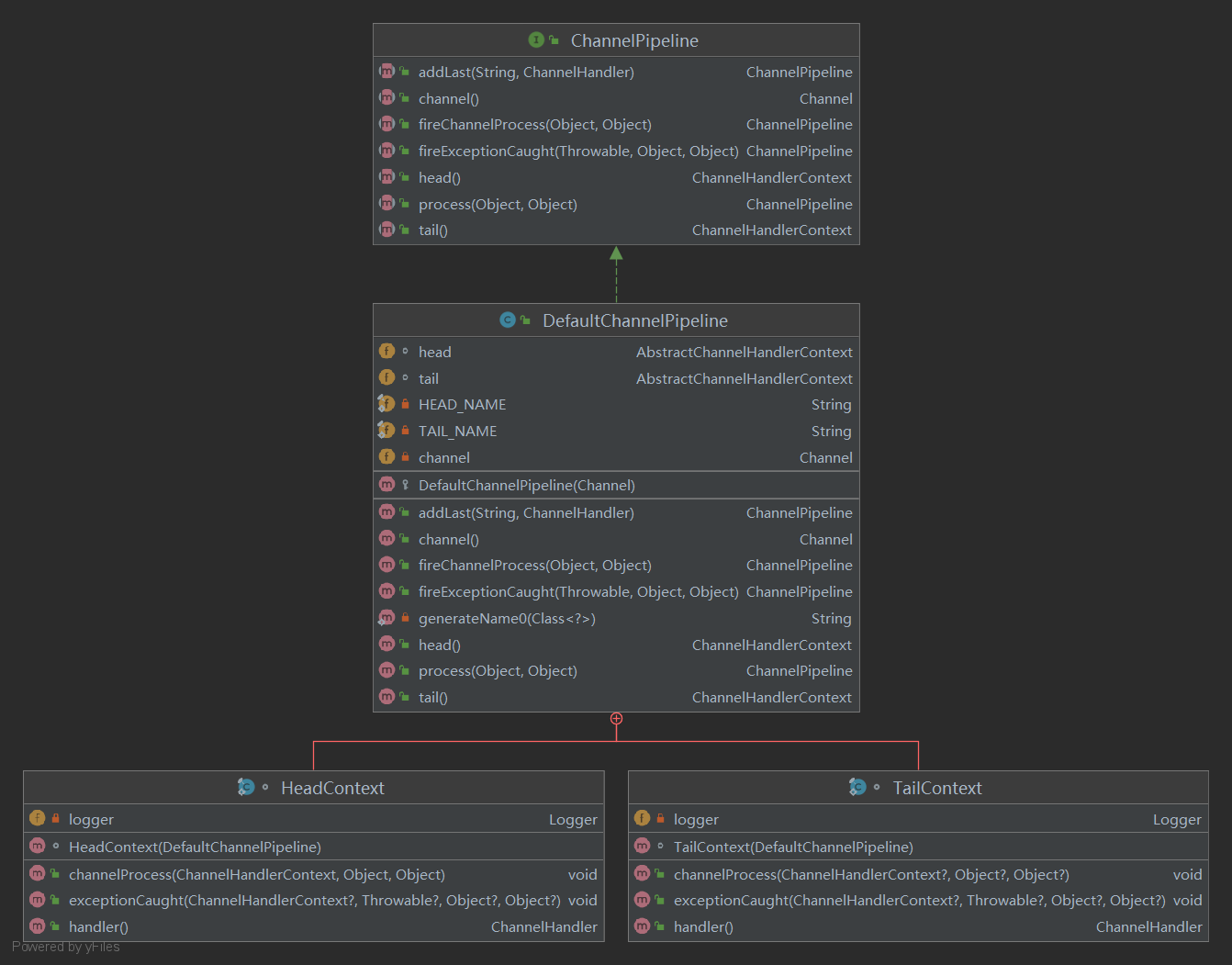Click AbstractChannelHandlerContext type of head field
This screenshot has height=965, width=1232.
tap(744, 352)
